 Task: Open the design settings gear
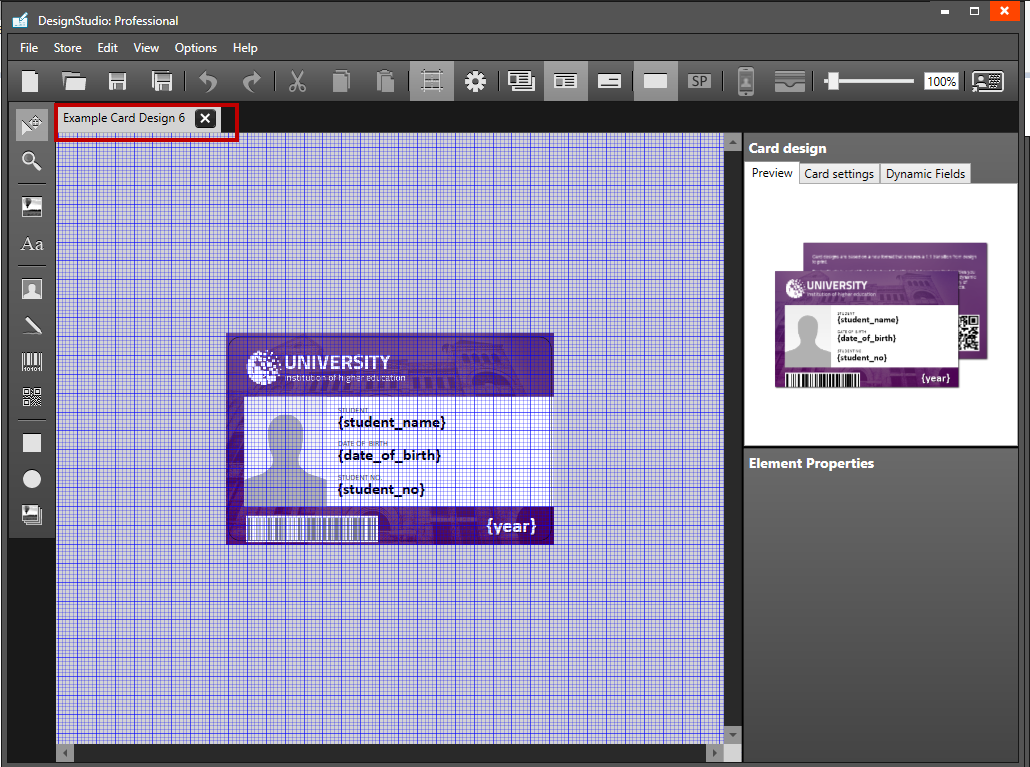475,81
